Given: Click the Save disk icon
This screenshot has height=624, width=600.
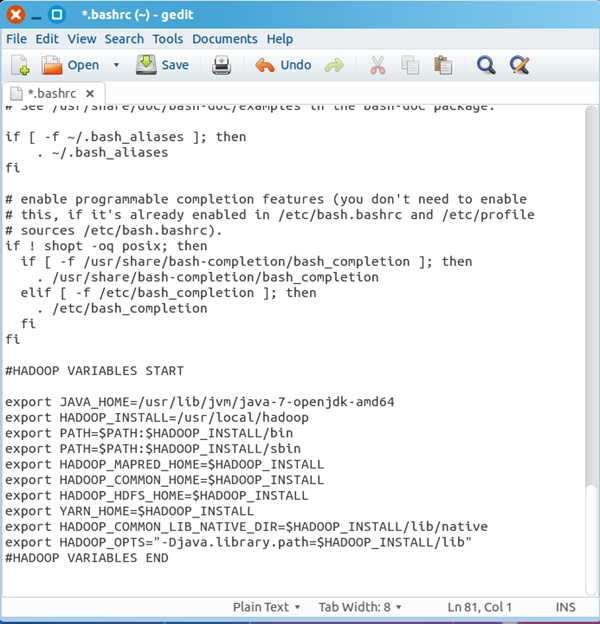Looking at the screenshot, I should (146, 65).
